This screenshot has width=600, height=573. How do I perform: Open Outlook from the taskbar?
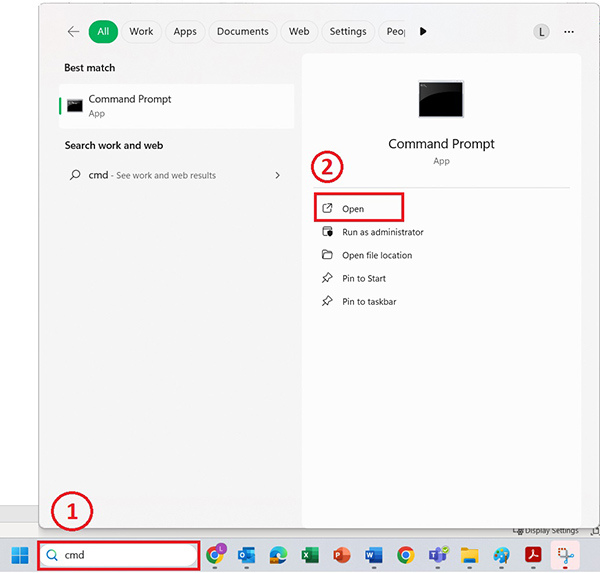click(x=246, y=555)
